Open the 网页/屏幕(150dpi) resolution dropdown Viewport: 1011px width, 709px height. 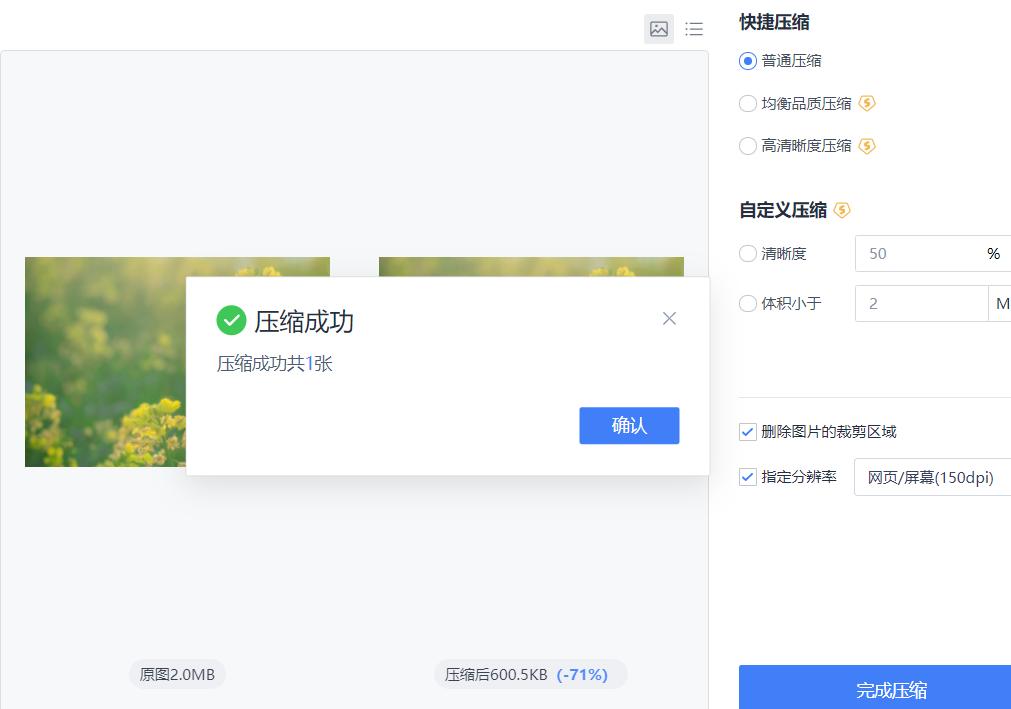coord(930,477)
